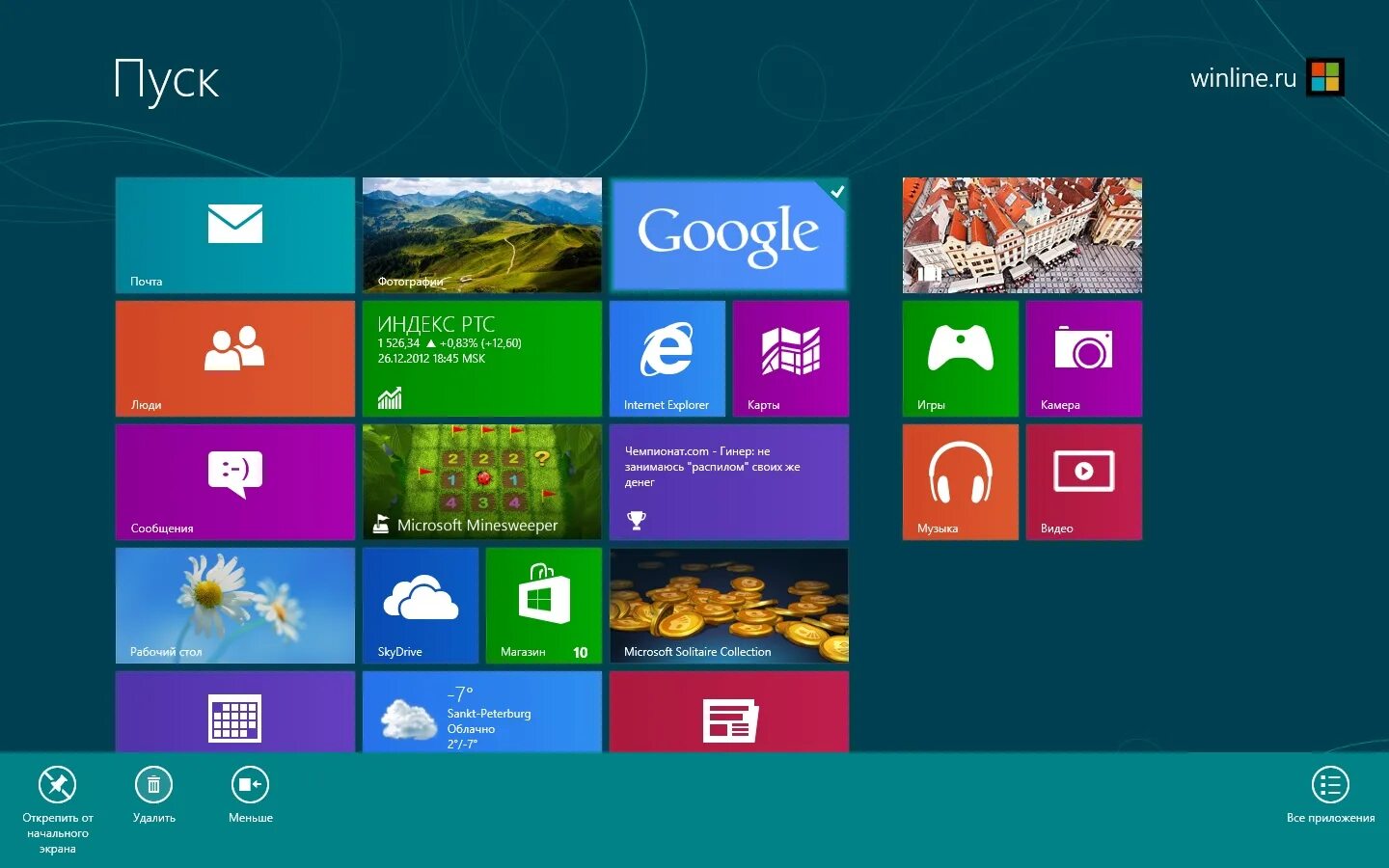Click the user account avatar picture
The image size is (1389, 868).
click(x=1325, y=78)
